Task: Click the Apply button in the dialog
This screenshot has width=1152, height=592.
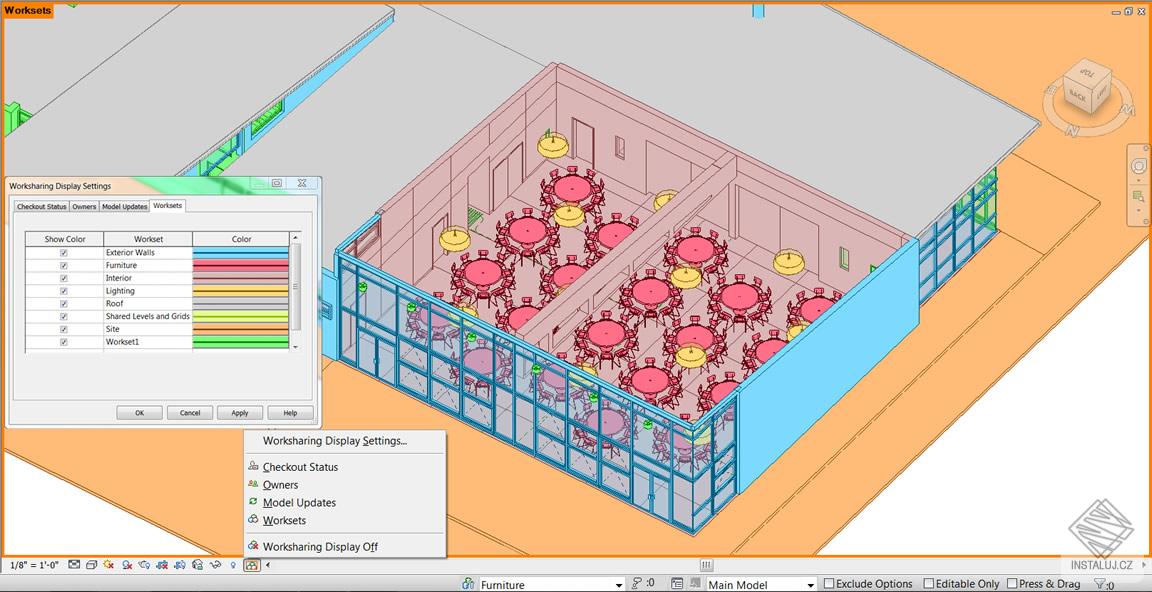Action: 239,412
